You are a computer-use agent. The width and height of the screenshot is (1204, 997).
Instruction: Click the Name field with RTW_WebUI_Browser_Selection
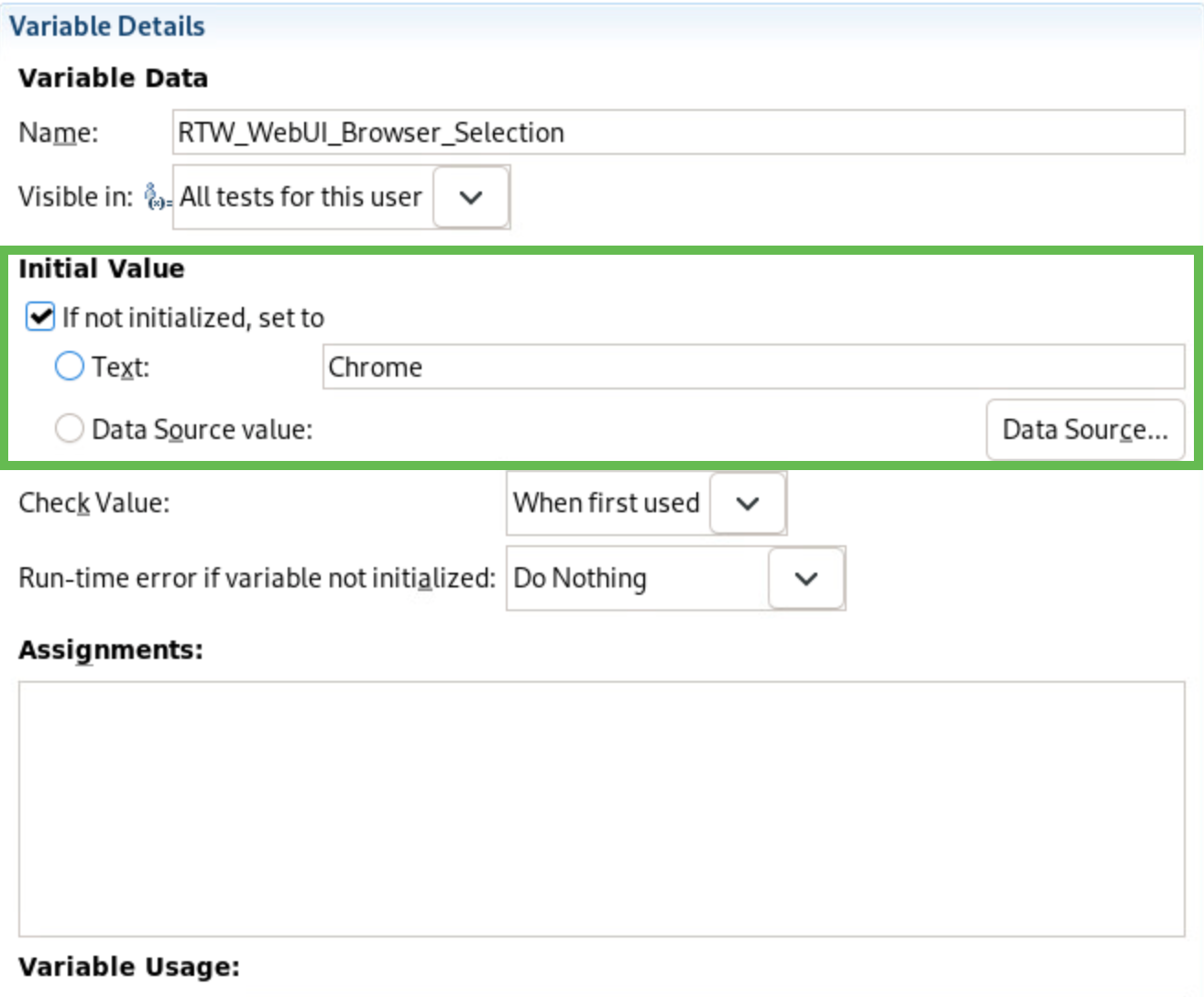click(678, 133)
